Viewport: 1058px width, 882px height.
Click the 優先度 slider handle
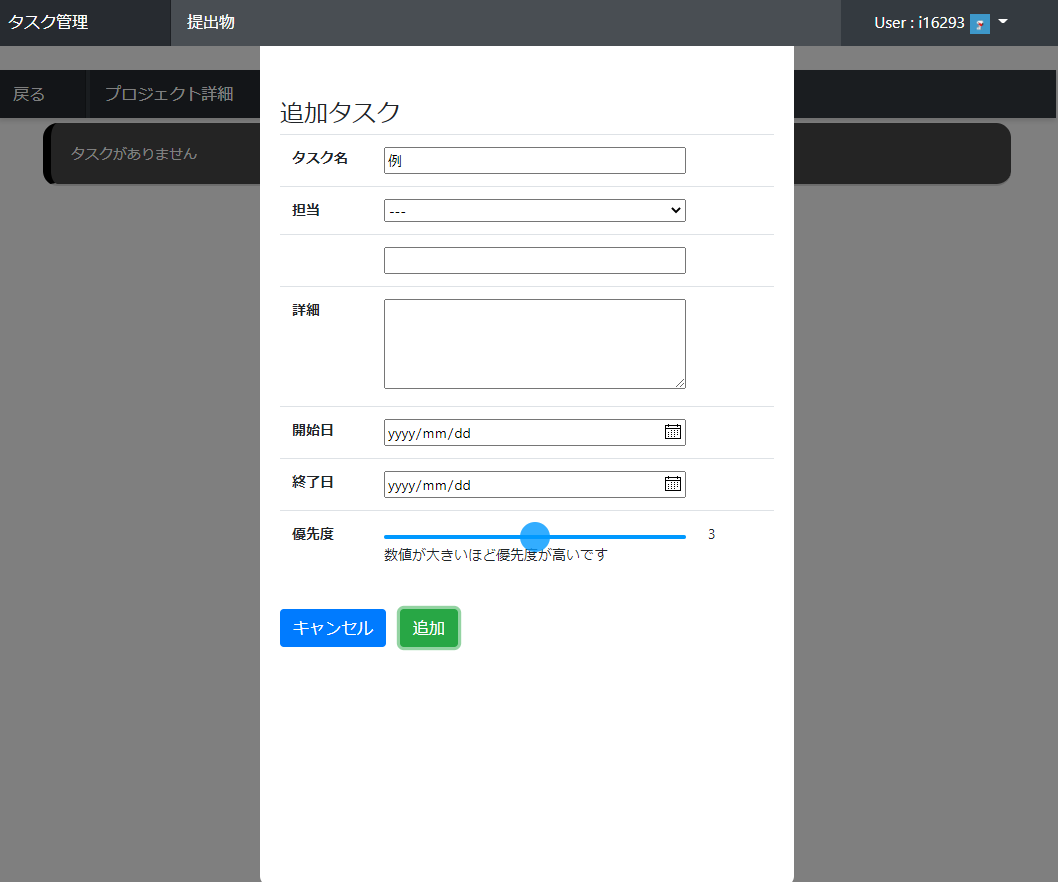click(x=535, y=536)
